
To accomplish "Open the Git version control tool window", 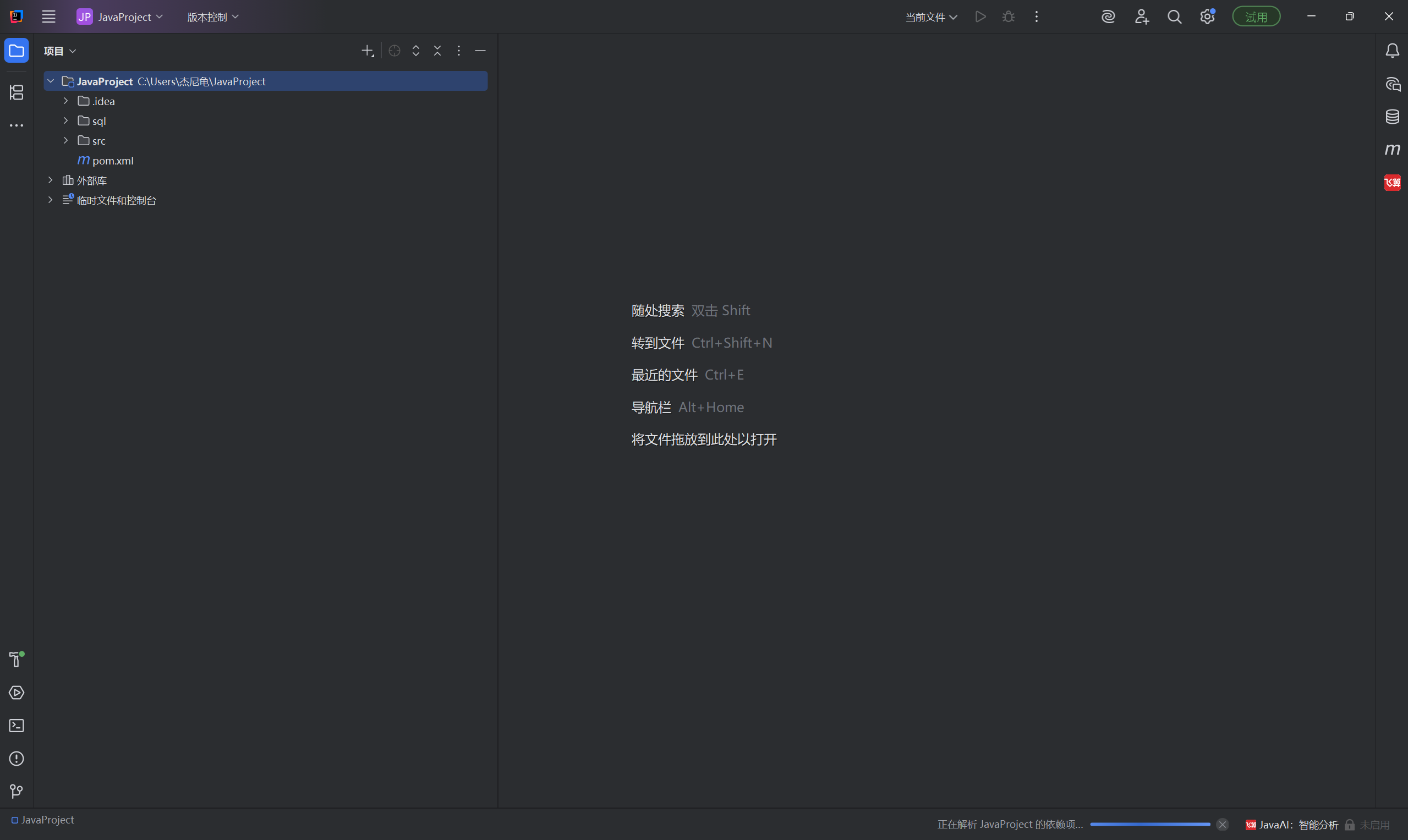I will pyautogui.click(x=17, y=792).
